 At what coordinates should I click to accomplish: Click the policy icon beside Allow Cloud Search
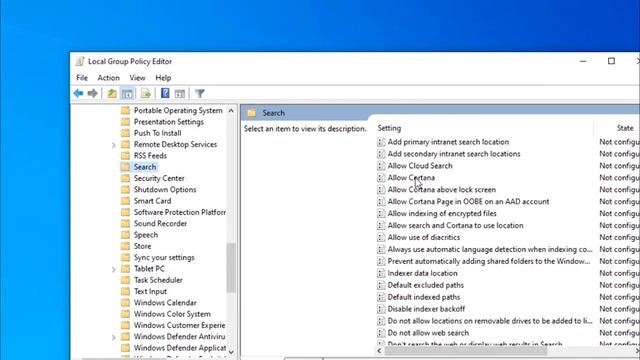[x=381, y=166]
